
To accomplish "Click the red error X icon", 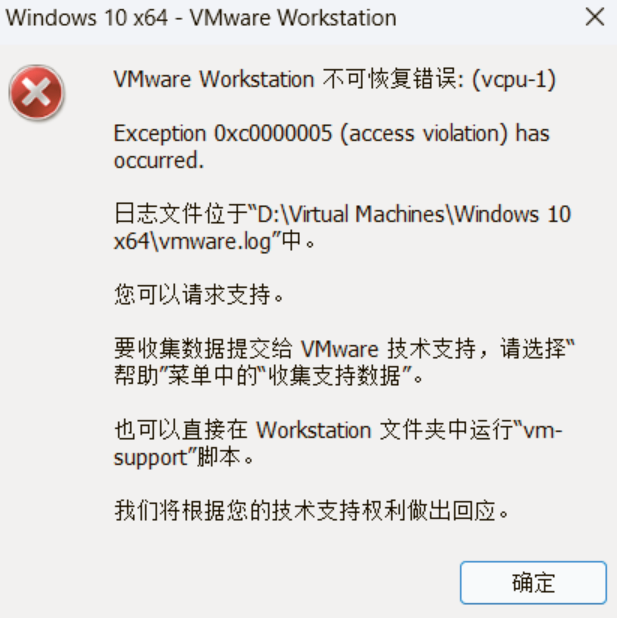I will [36, 93].
